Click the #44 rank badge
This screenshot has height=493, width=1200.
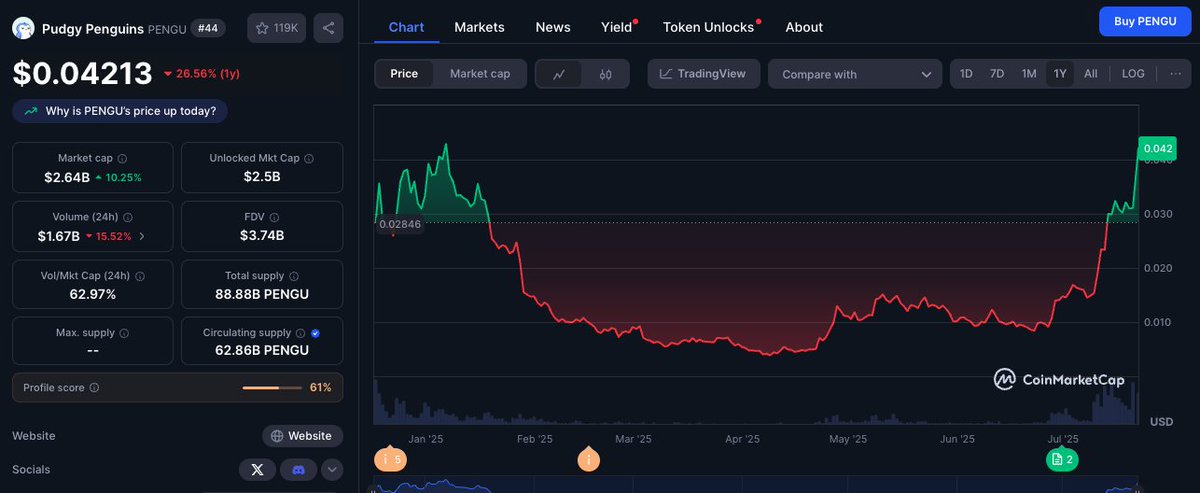click(x=209, y=28)
